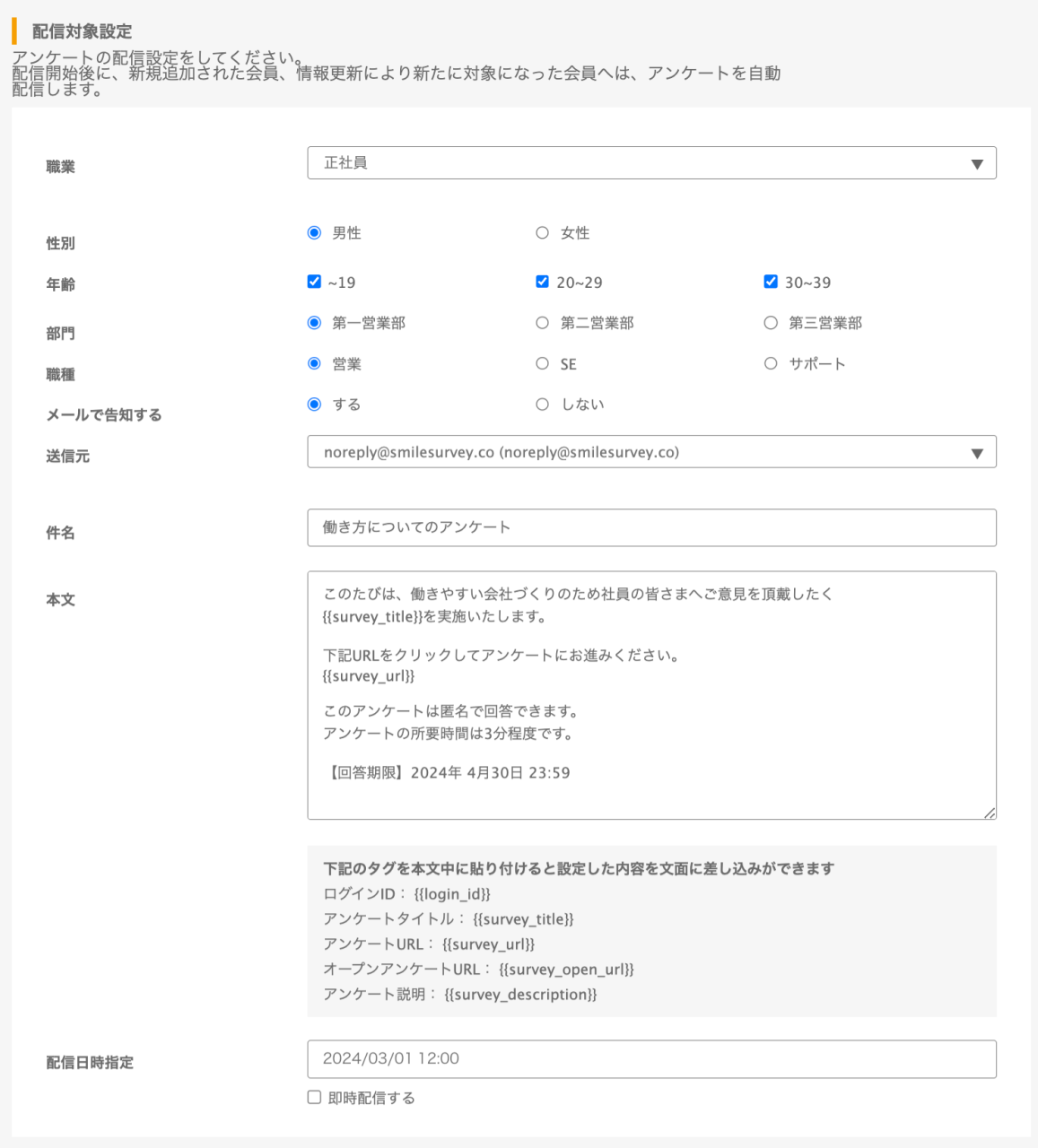Select 第一営業部 department radio

[x=314, y=323]
